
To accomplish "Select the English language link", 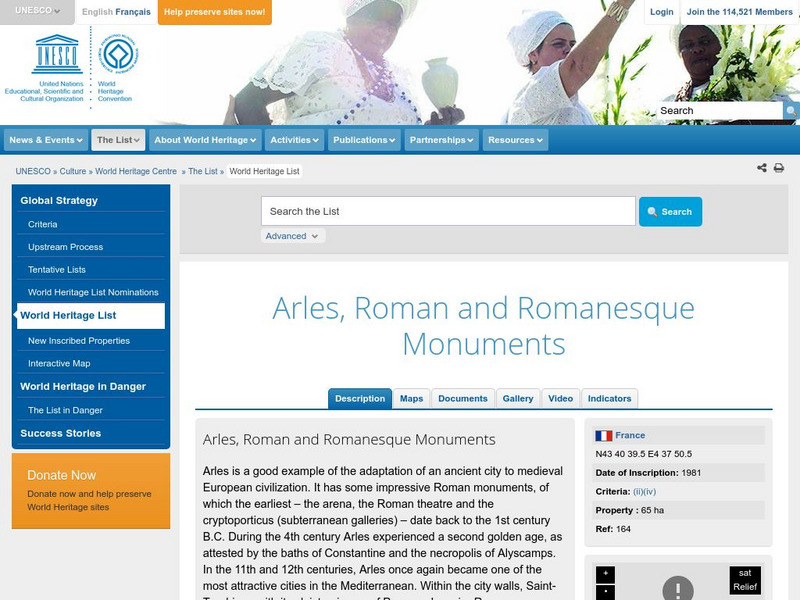I will tap(97, 12).
